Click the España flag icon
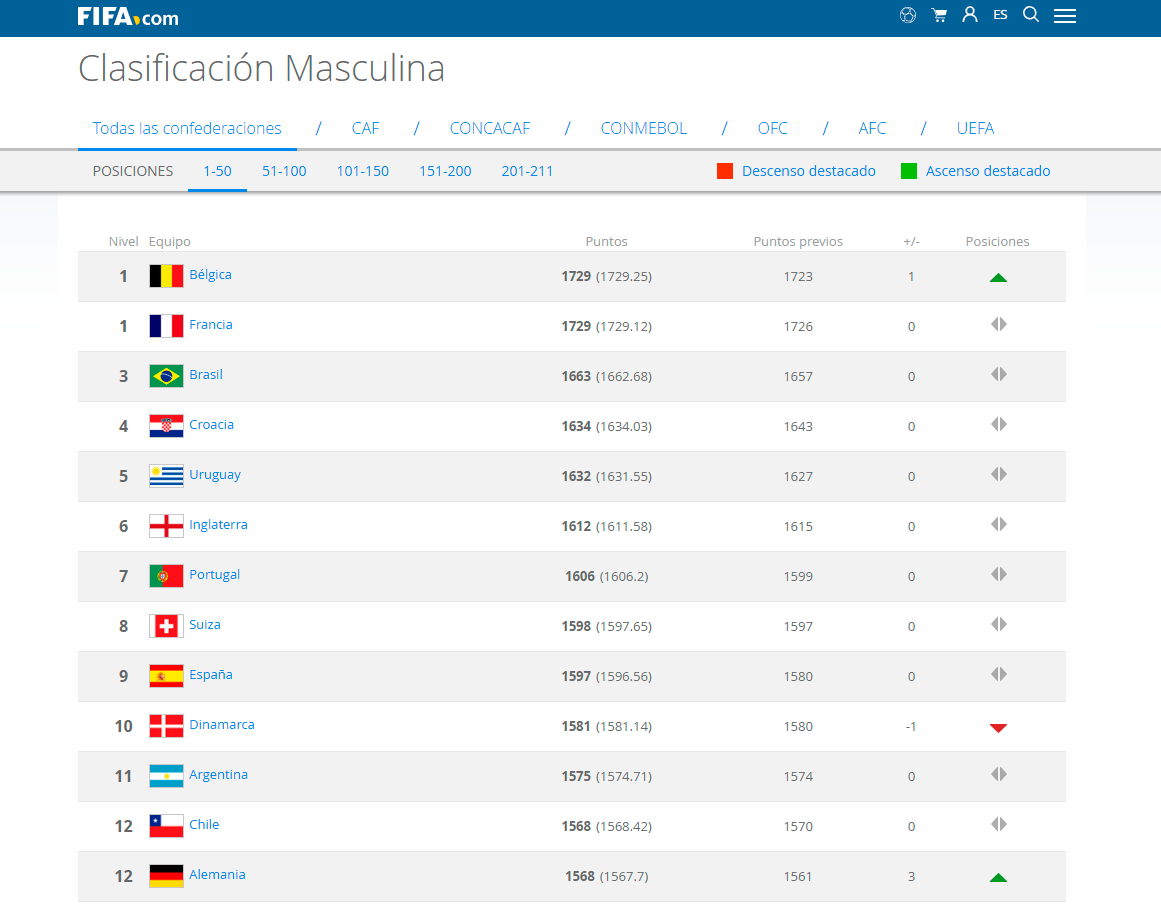The width and height of the screenshot is (1161, 906). point(166,676)
